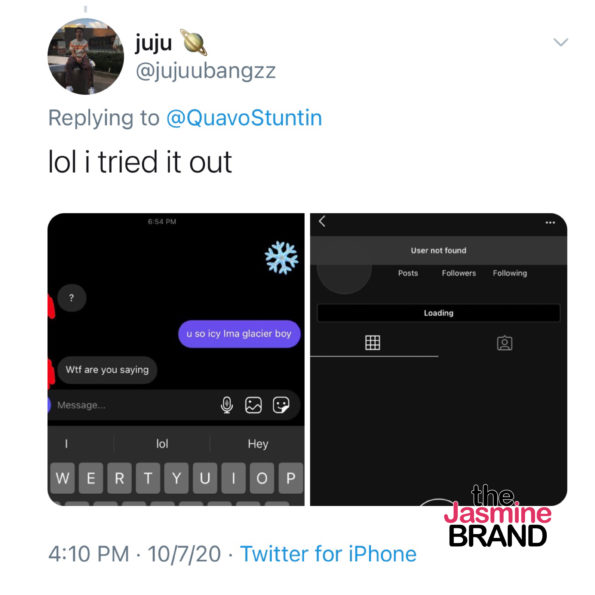
Task: Tap the "Wtf are you saying" message
Action: tap(107, 370)
